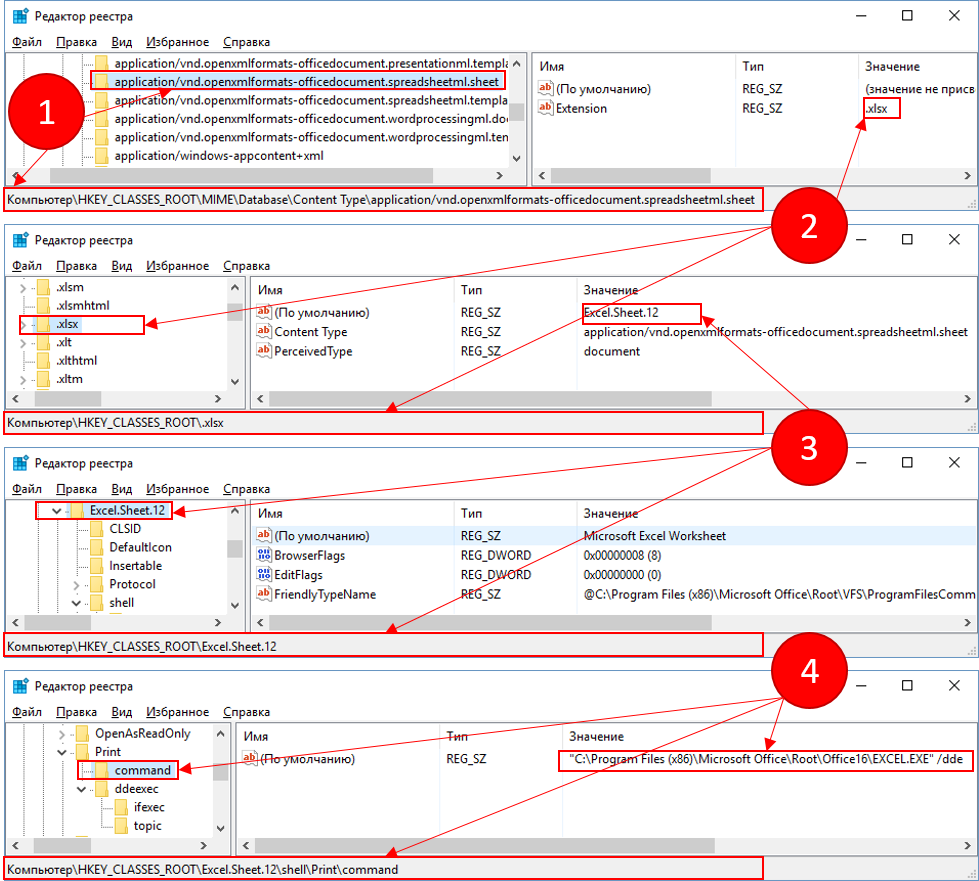
Task: Click the FriendlyTypeName string value icon
Action: pos(264,594)
